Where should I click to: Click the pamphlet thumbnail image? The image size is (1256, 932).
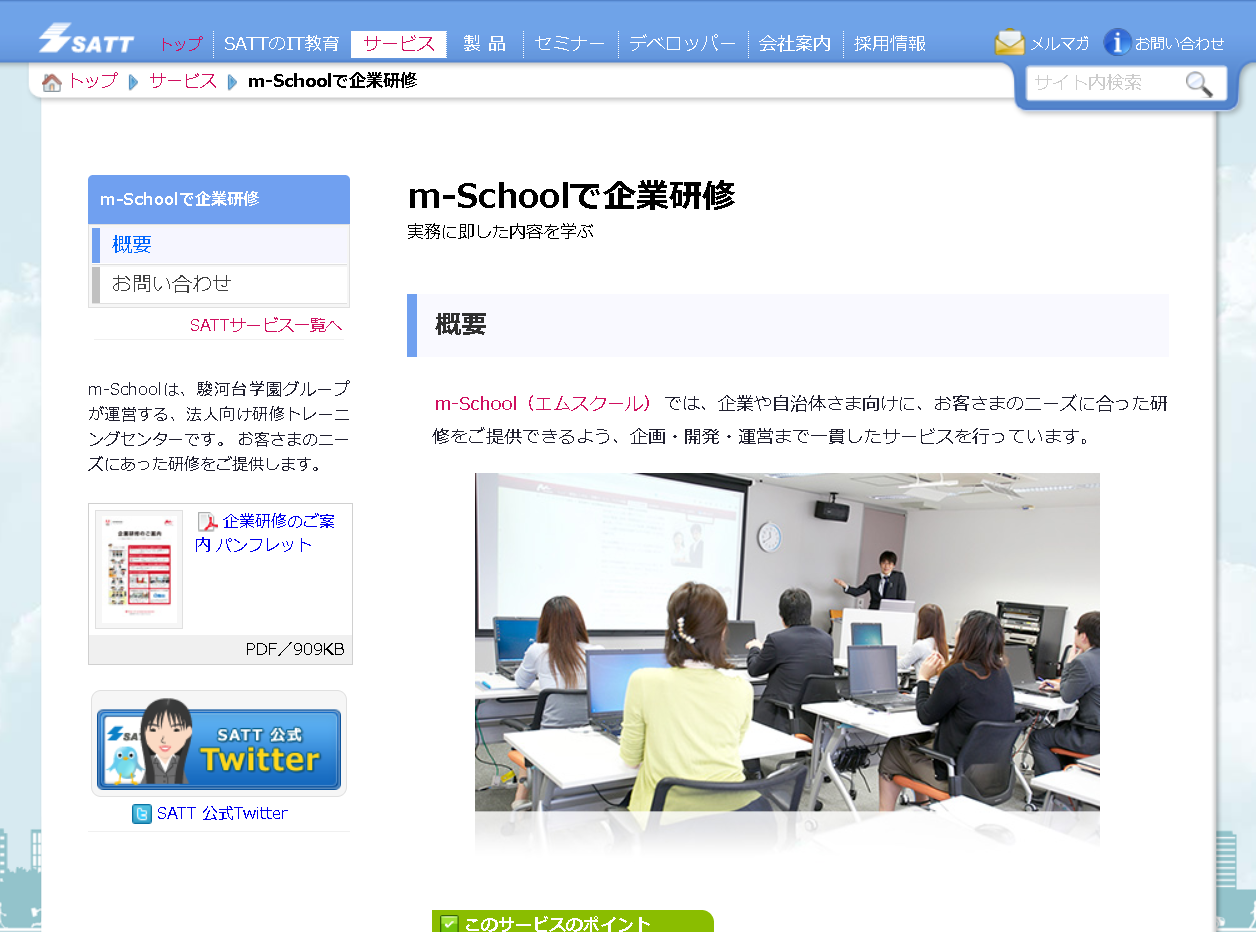139,569
